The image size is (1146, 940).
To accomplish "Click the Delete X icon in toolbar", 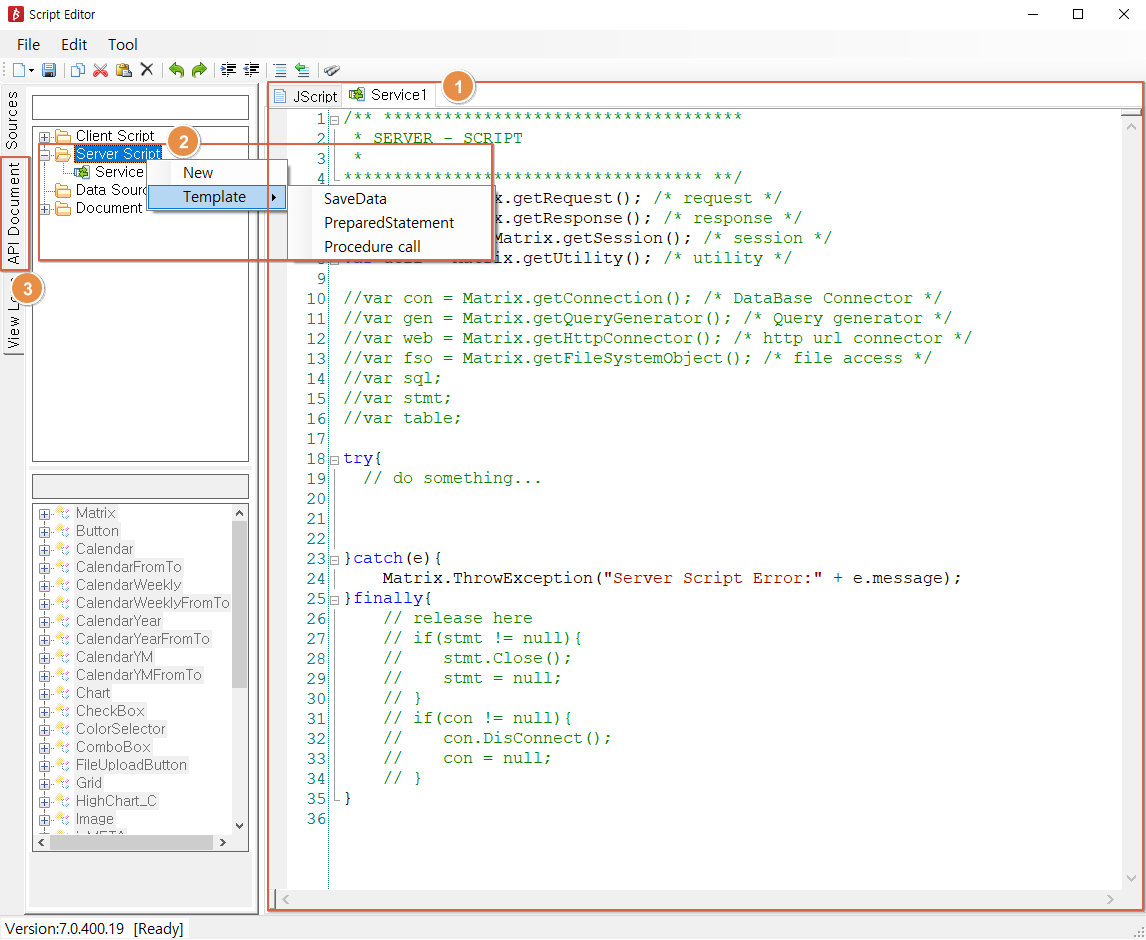I will (x=146, y=70).
